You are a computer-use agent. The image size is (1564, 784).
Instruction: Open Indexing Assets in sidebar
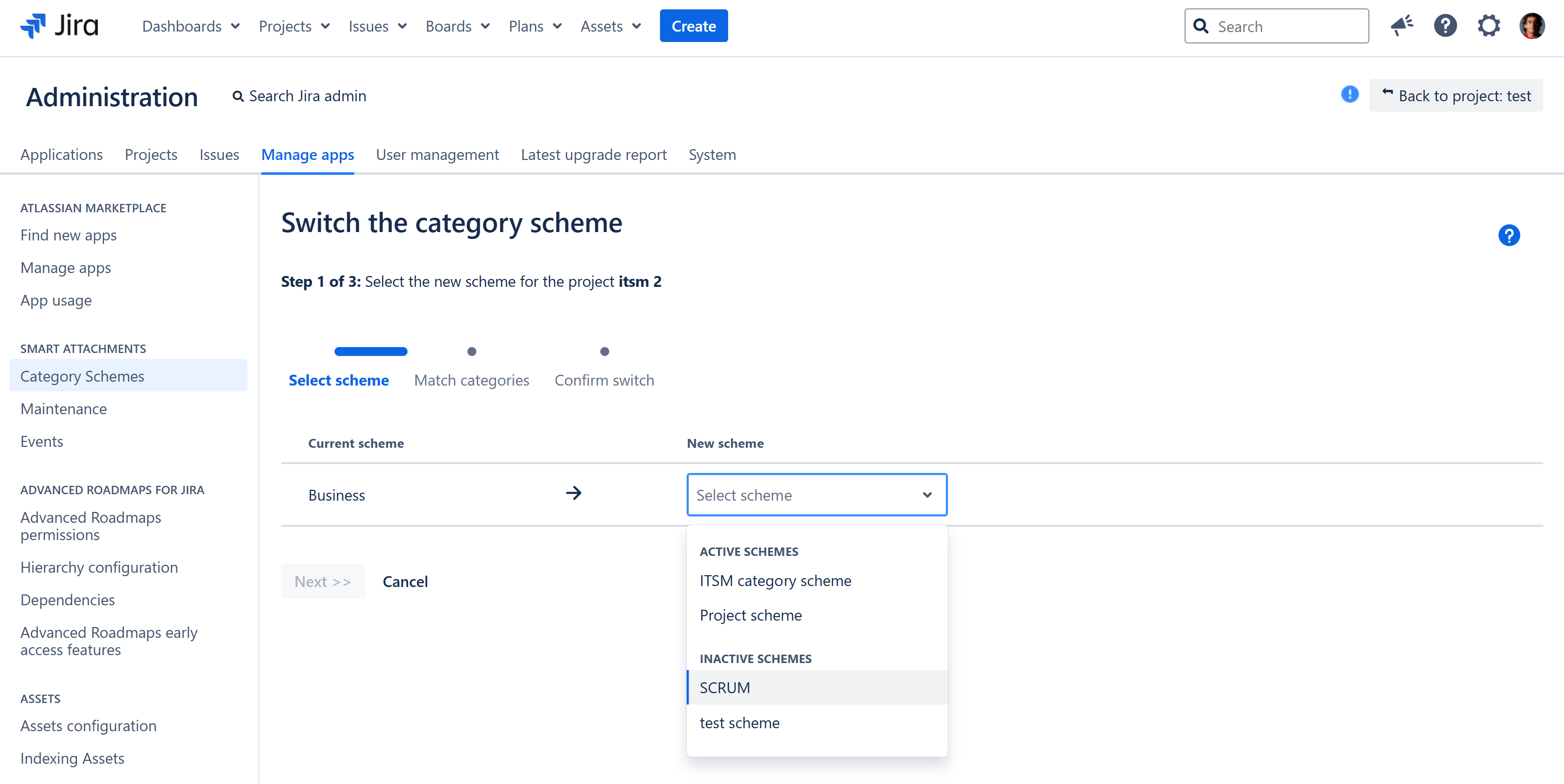point(72,758)
